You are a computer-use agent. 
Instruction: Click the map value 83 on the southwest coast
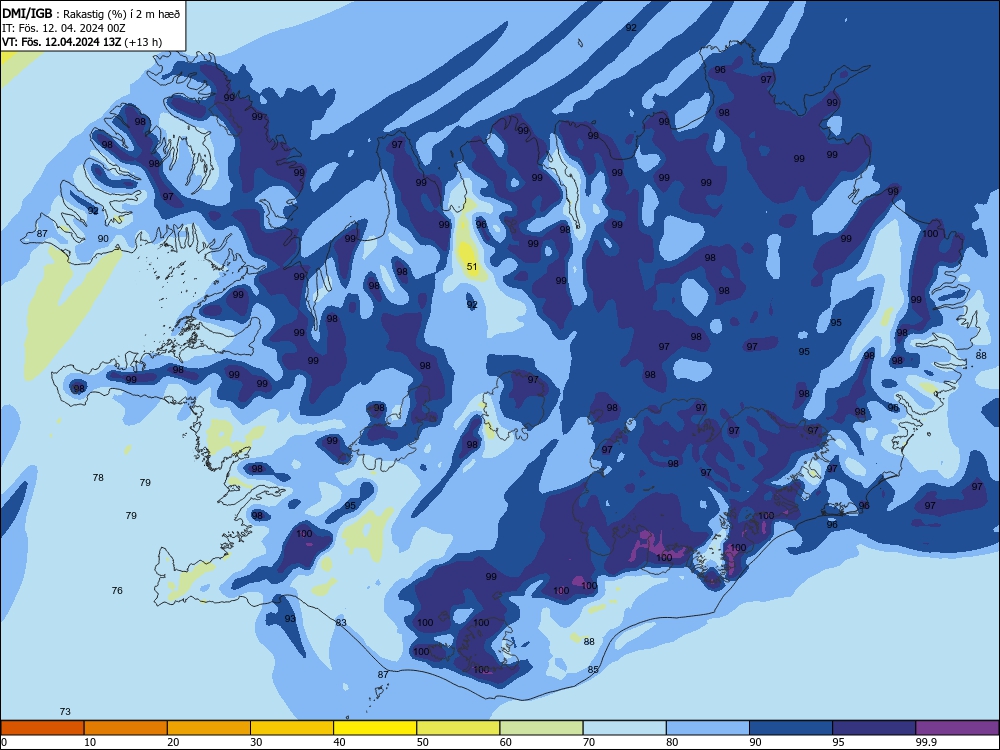tap(341, 622)
